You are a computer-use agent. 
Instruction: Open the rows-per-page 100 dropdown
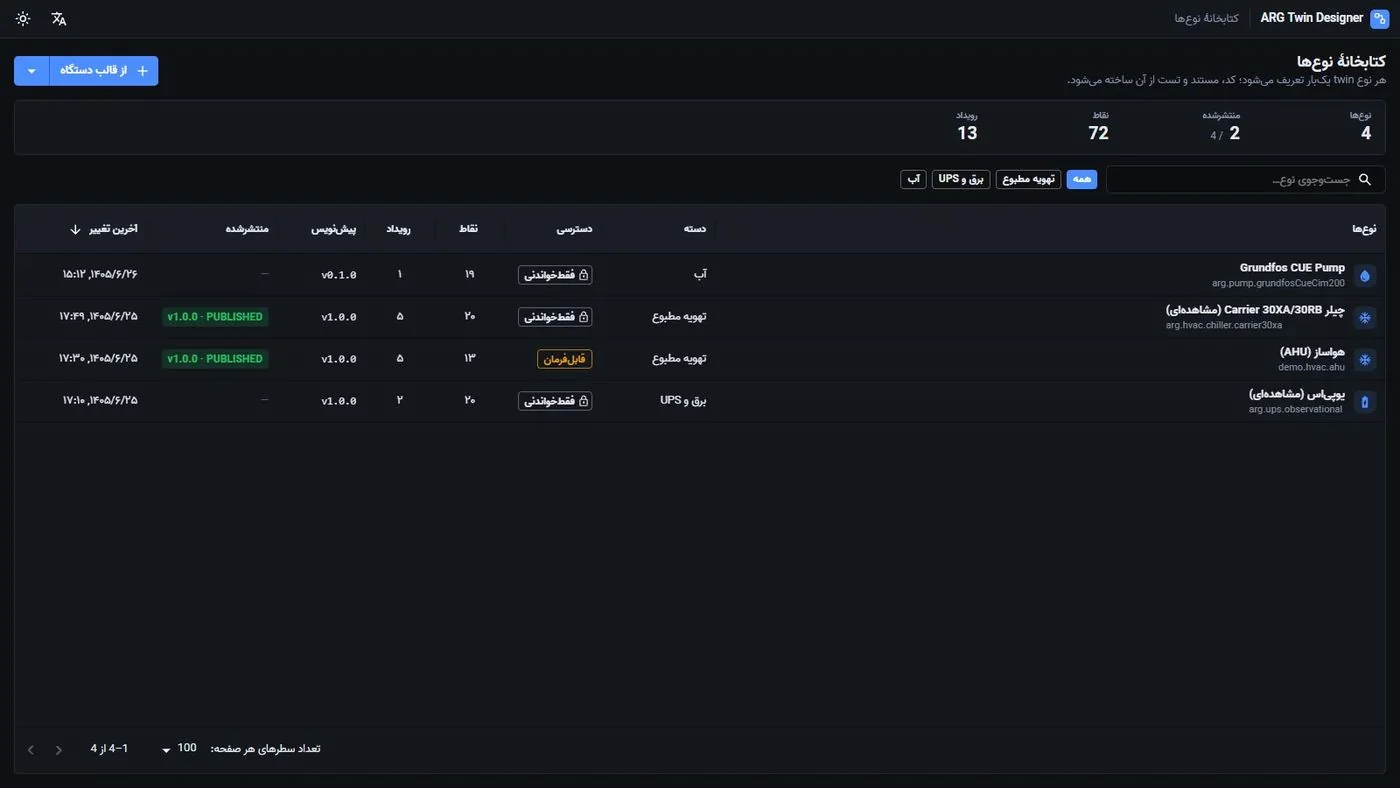coord(180,749)
